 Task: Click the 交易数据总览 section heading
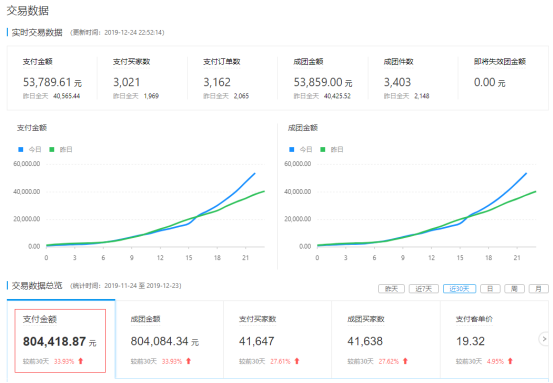[37, 285]
